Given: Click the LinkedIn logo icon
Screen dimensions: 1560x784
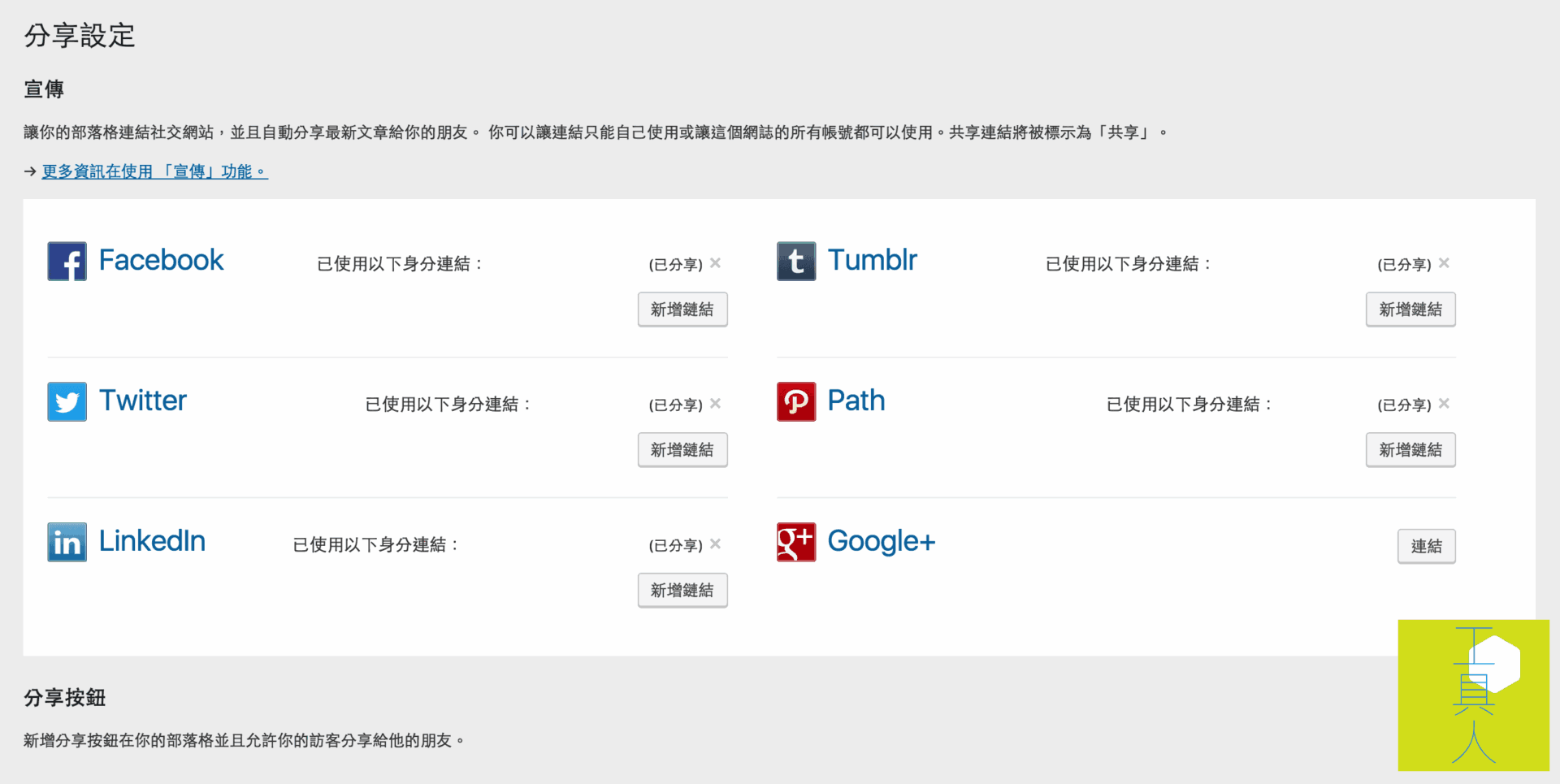Looking at the screenshot, I should tap(67, 542).
